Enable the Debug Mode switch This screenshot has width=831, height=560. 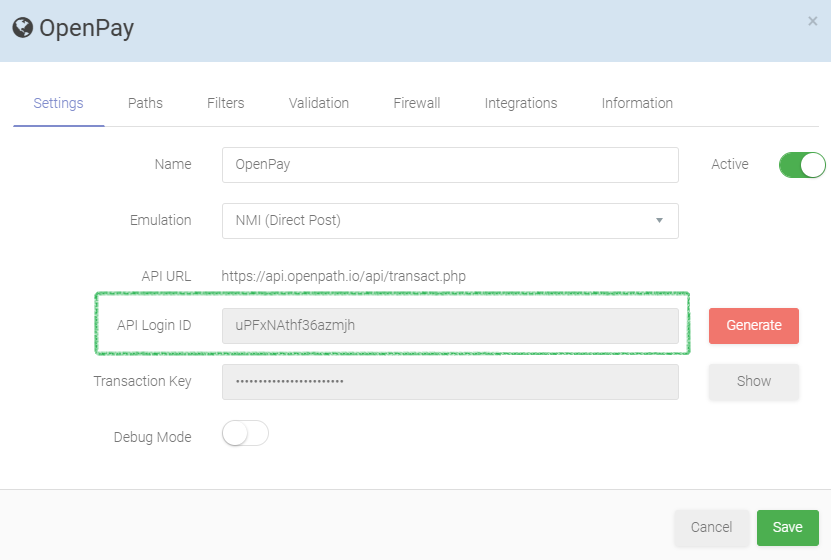[x=245, y=433]
